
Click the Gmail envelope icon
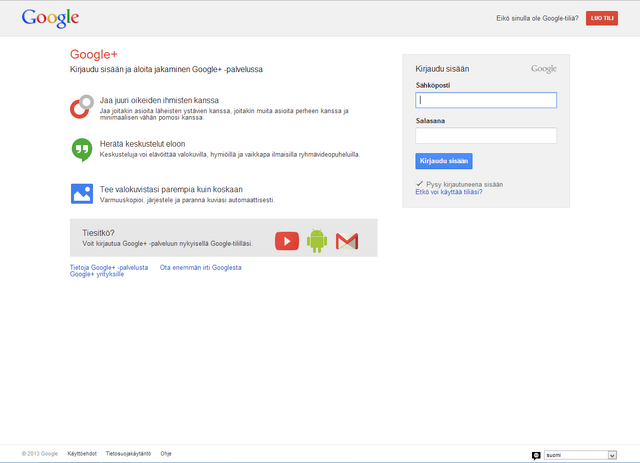(x=347, y=241)
